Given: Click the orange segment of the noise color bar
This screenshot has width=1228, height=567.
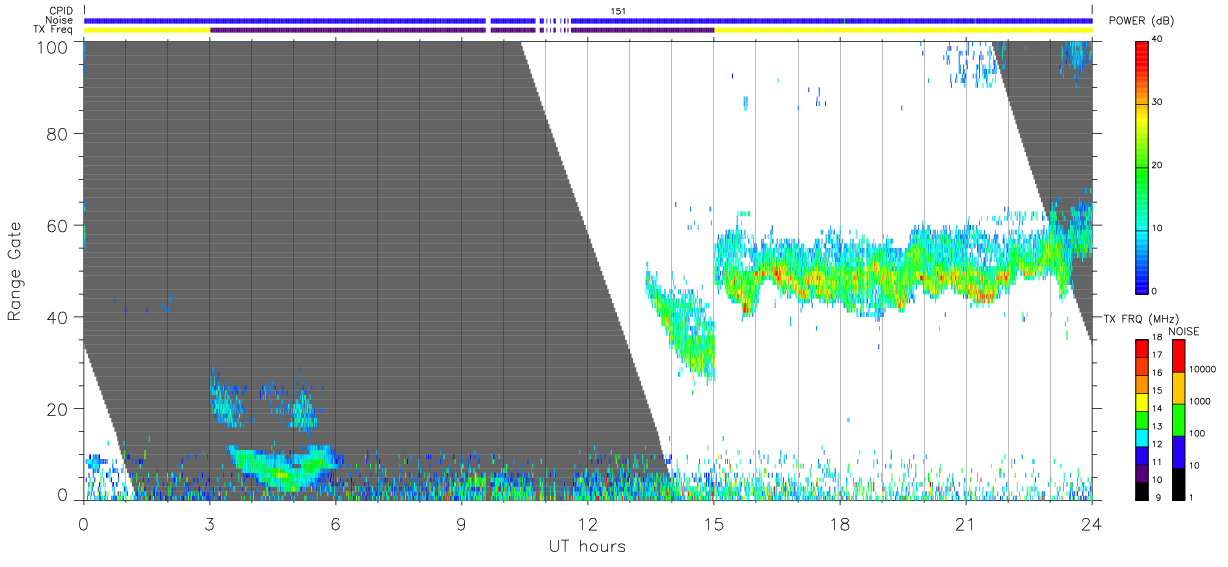Looking at the screenshot, I should pos(1178,387).
